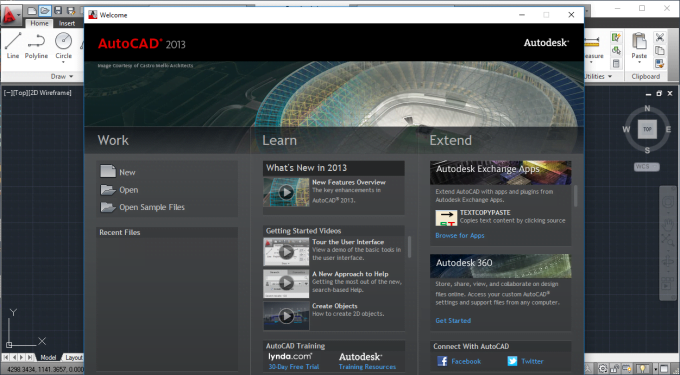Viewport: 680px width, 375px height.
Task: Click the Open Sample Files folder icon
Action: [108, 207]
